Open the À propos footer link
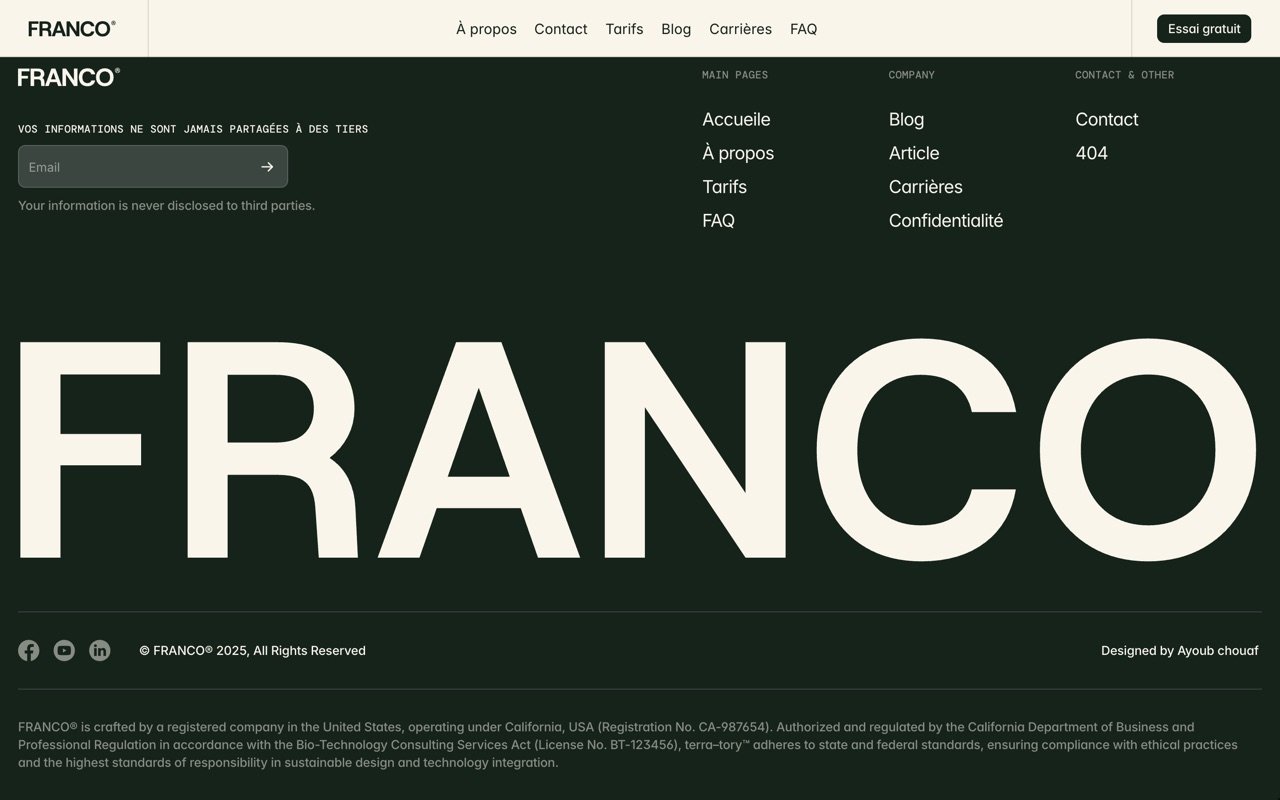 [738, 153]
